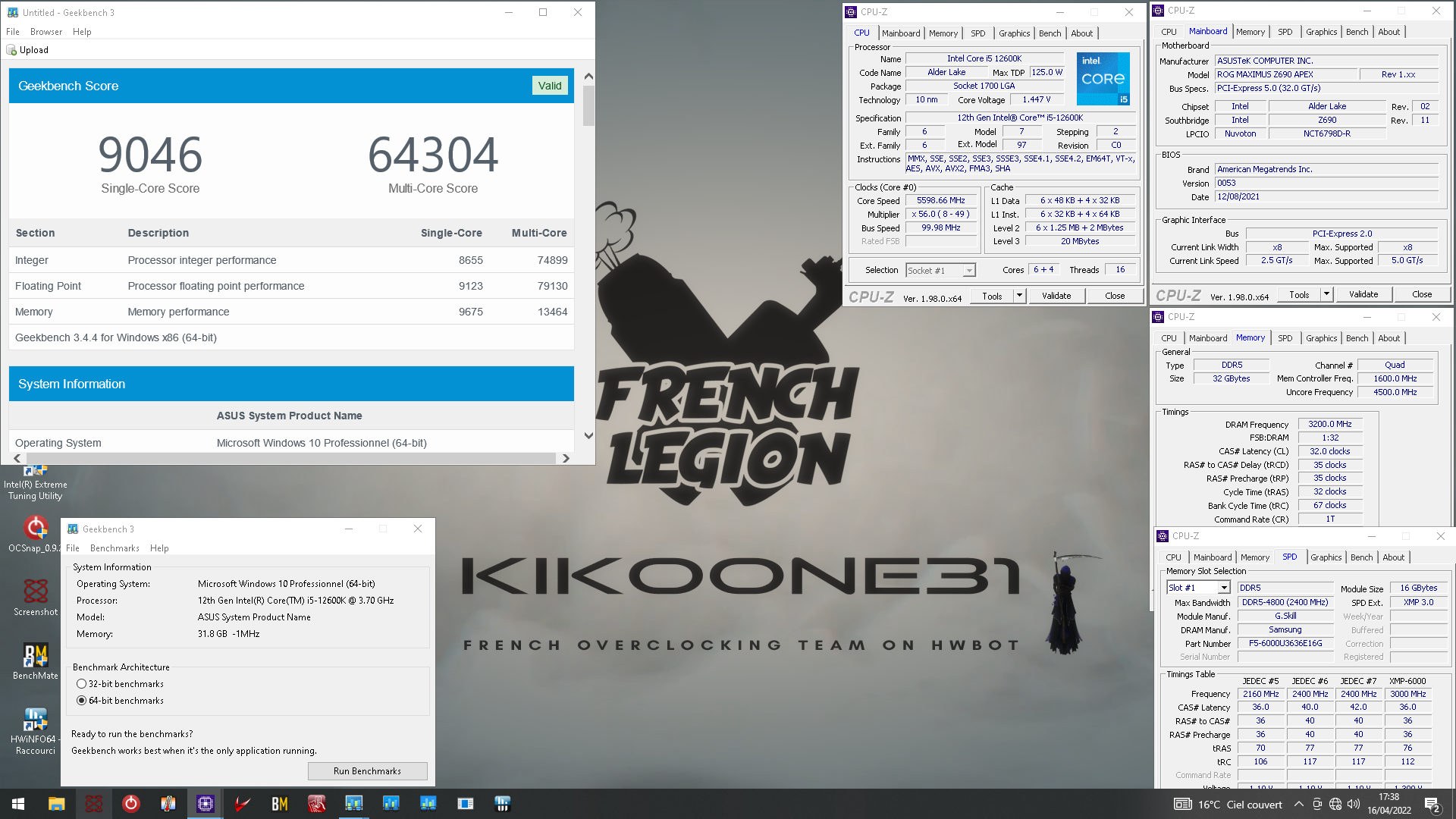Image resolution: width=1456 pixels, height=819 pixels.
Task: Click the Model field ROG MAXIMUS Z690 APEX
Action: tap(1286, 74)
